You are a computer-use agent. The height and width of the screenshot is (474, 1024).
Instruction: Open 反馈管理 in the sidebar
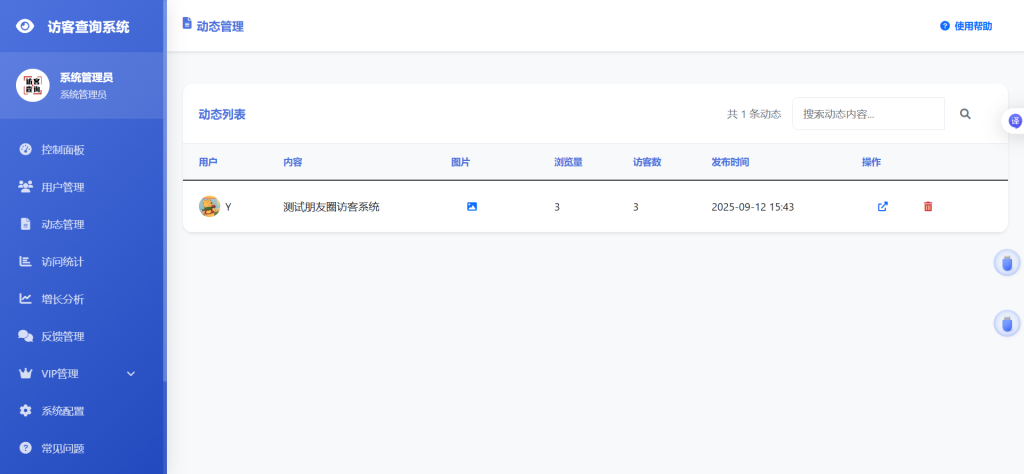point(63,336)
